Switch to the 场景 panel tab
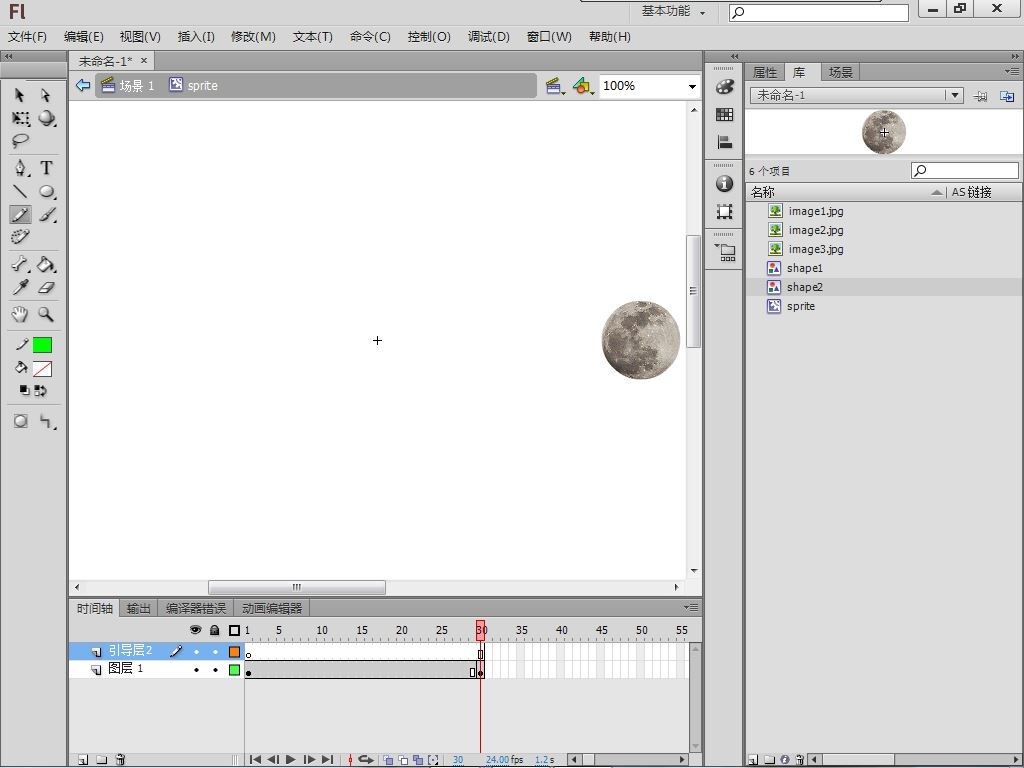This screenshot has height=768, width=1024. click(840, 72)
